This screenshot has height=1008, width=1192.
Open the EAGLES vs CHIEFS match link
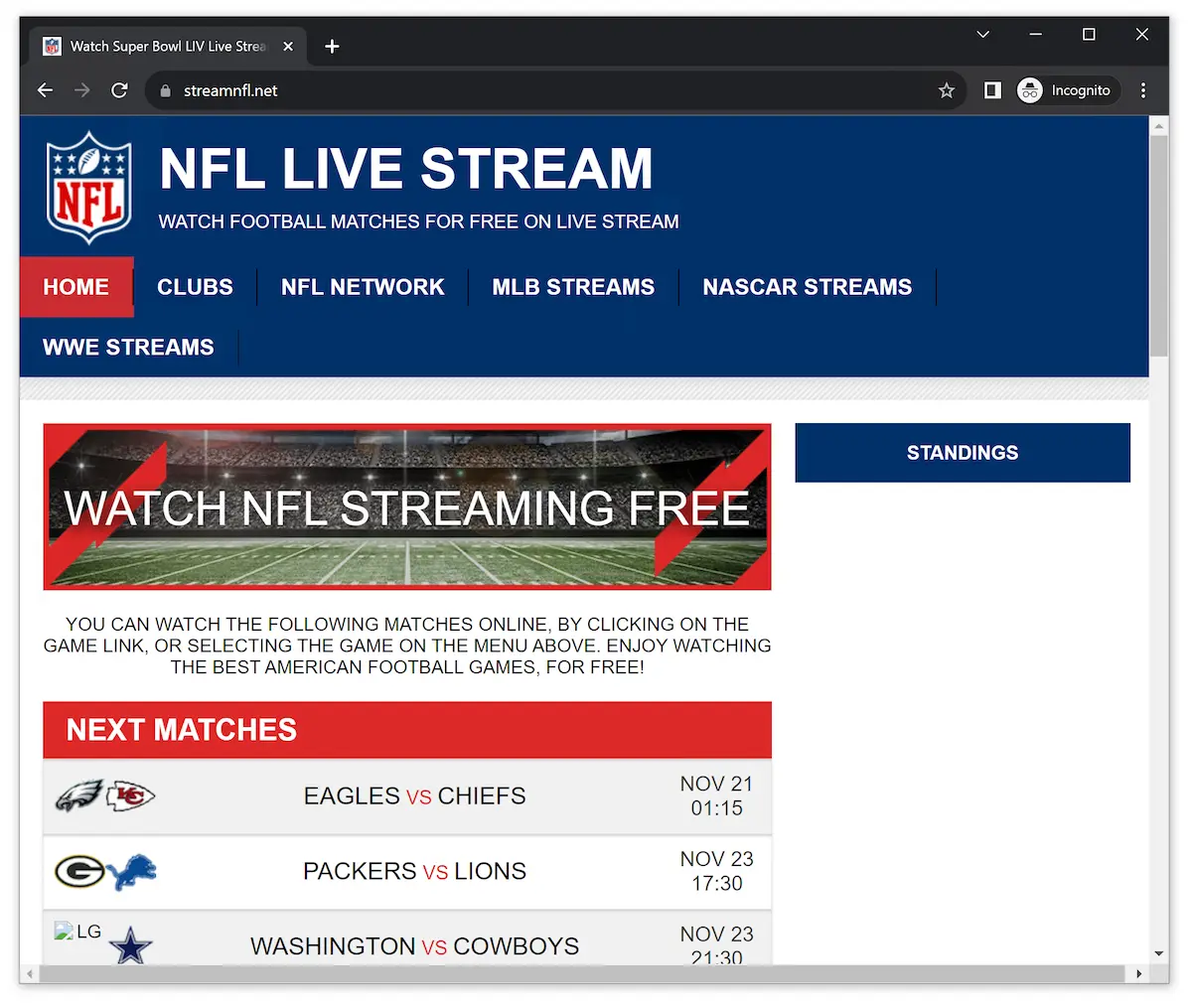coord(415,795)
